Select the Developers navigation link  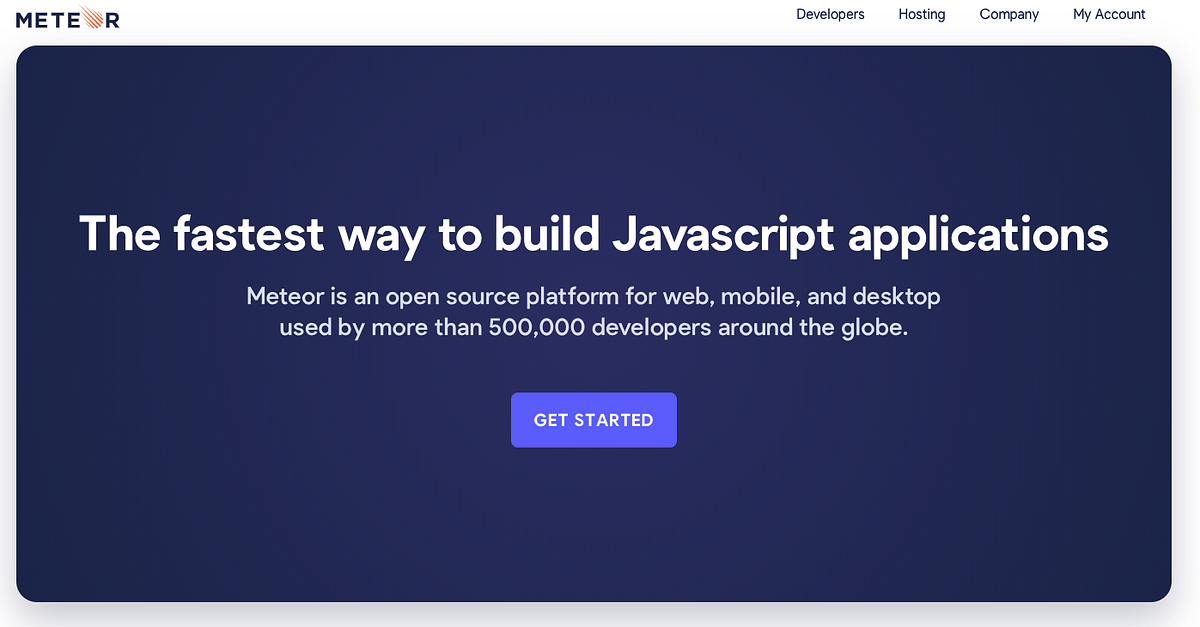830,14
